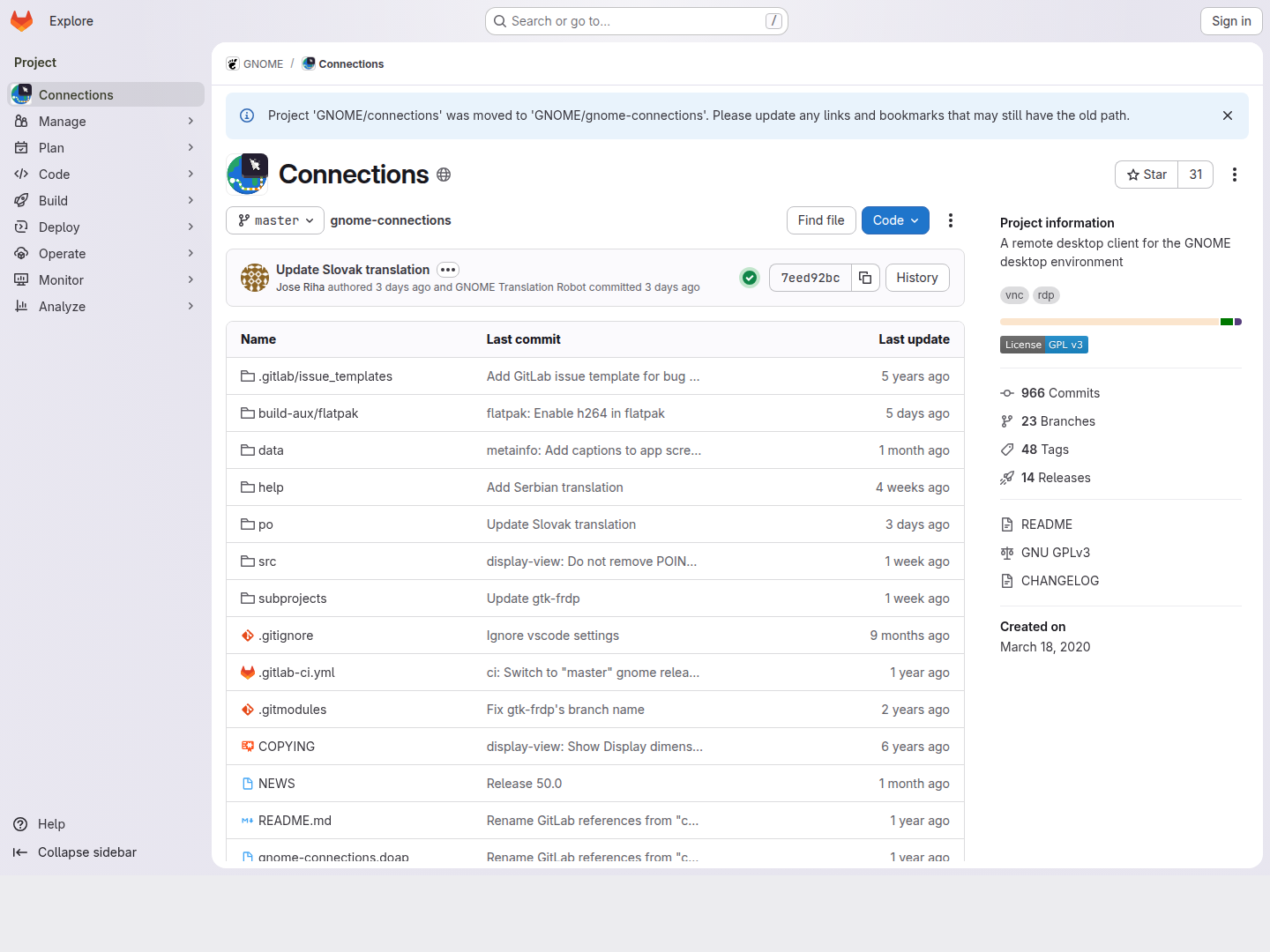Copy commit SHA 7eed92bc to clipboard

[x=865, y=278]
